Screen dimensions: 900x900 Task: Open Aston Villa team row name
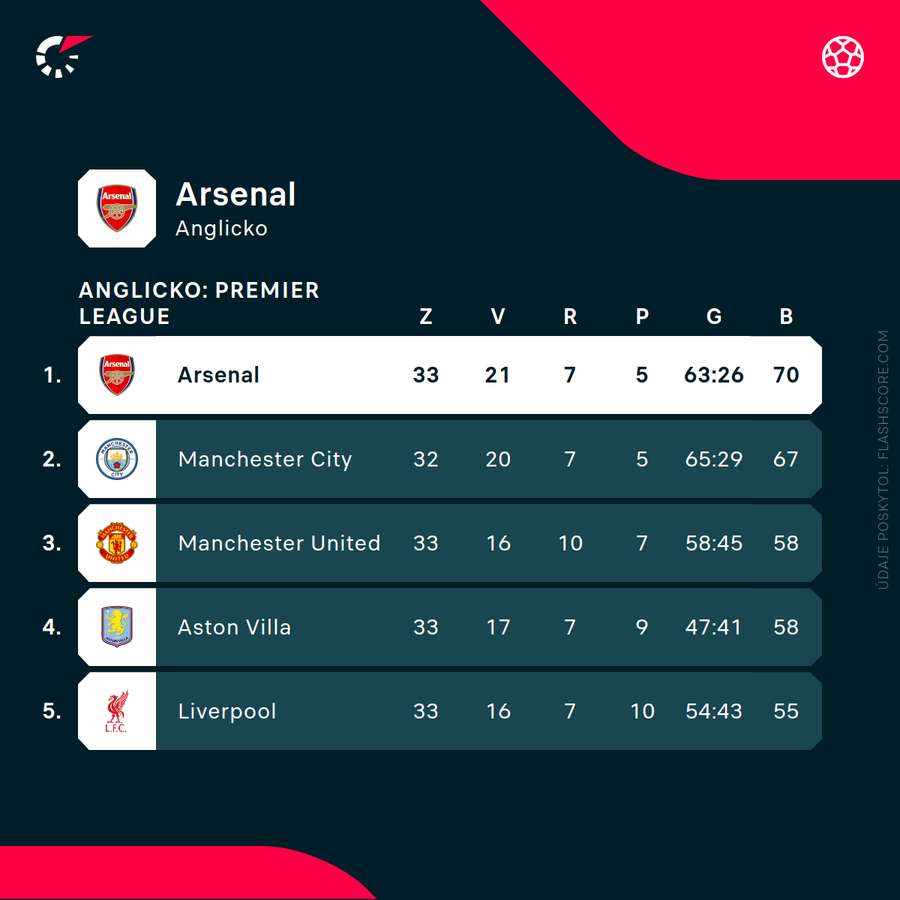coord(234,627)
